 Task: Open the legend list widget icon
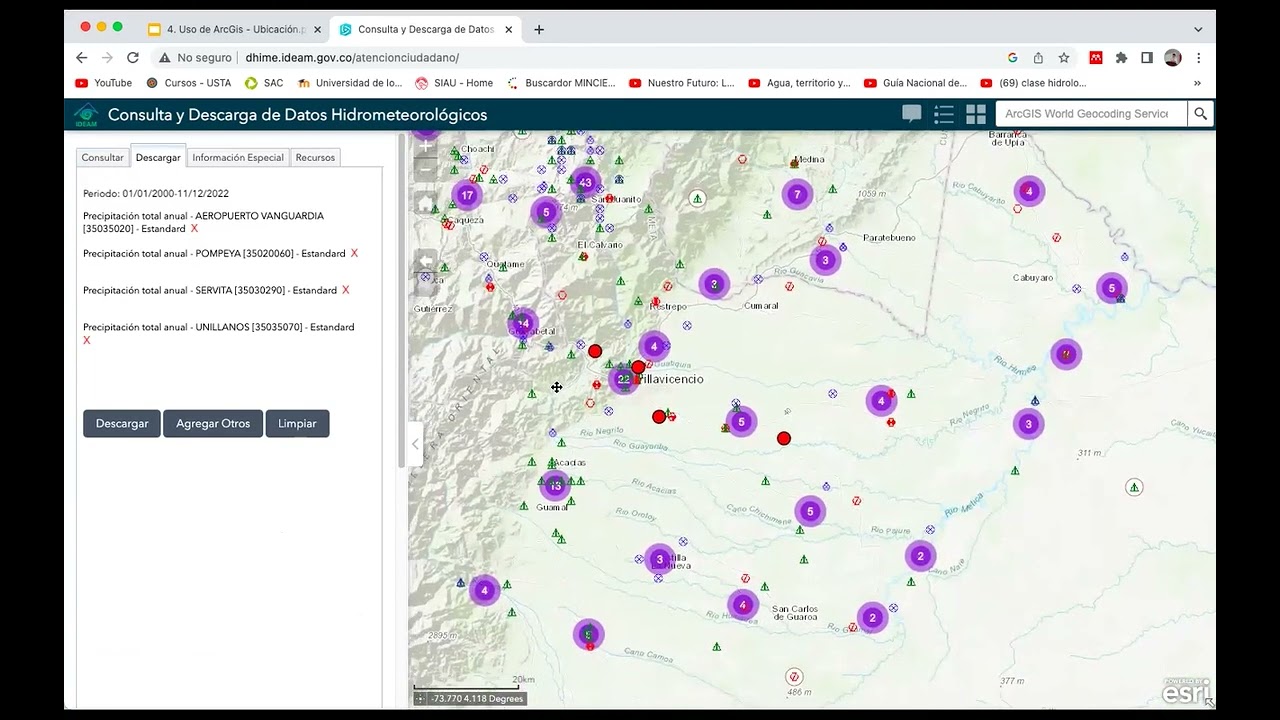(x=944, y=114)
